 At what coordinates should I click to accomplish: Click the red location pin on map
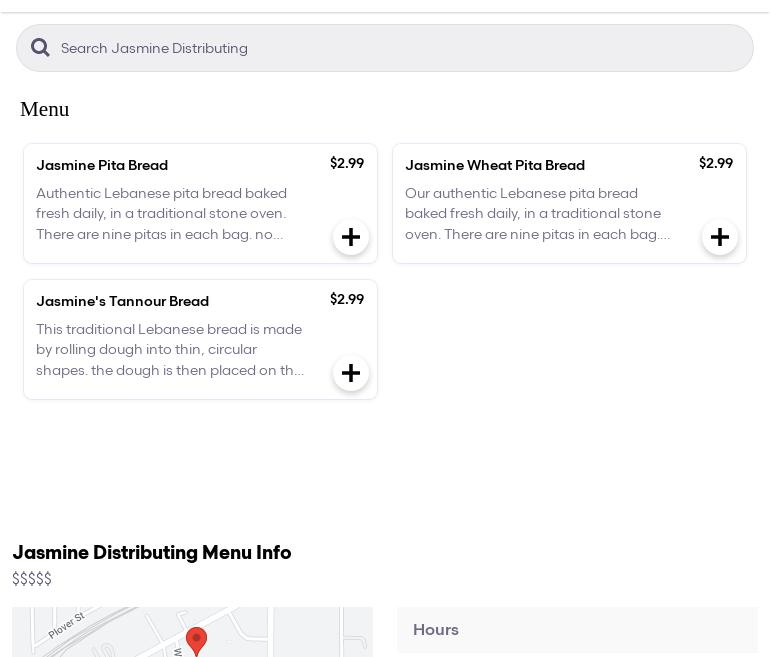[196, 640]
